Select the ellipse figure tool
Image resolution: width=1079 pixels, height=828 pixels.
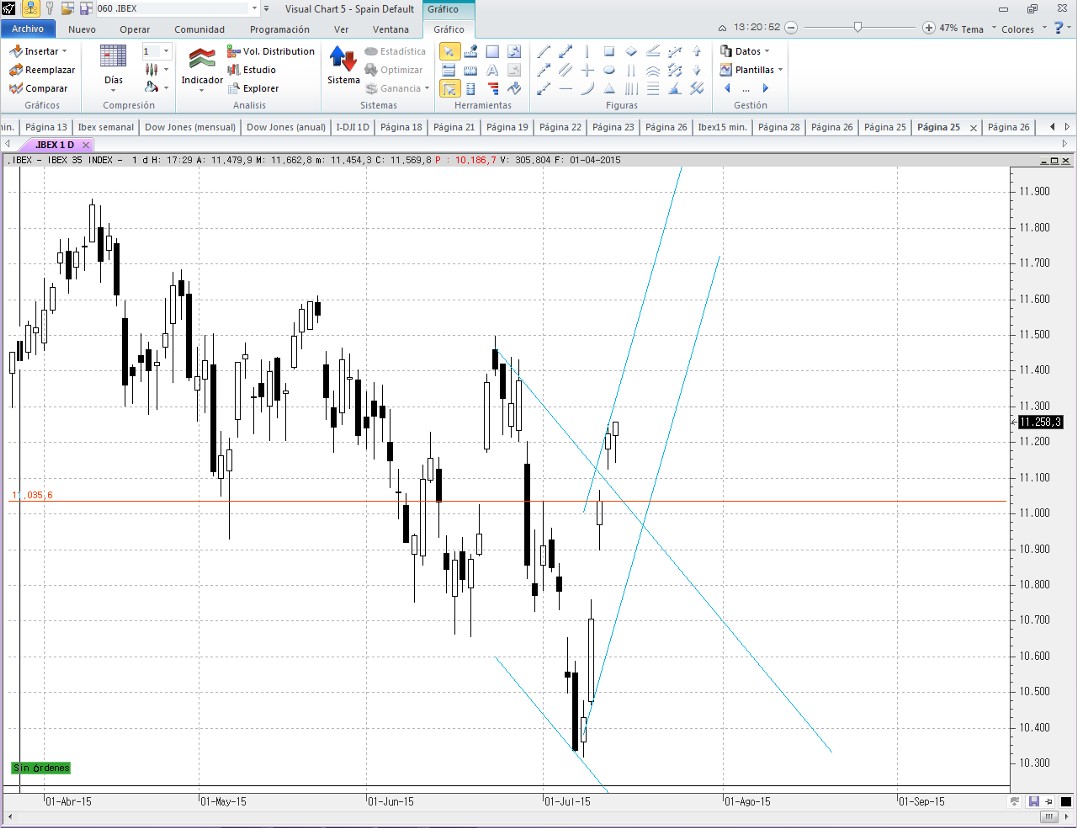609,70
